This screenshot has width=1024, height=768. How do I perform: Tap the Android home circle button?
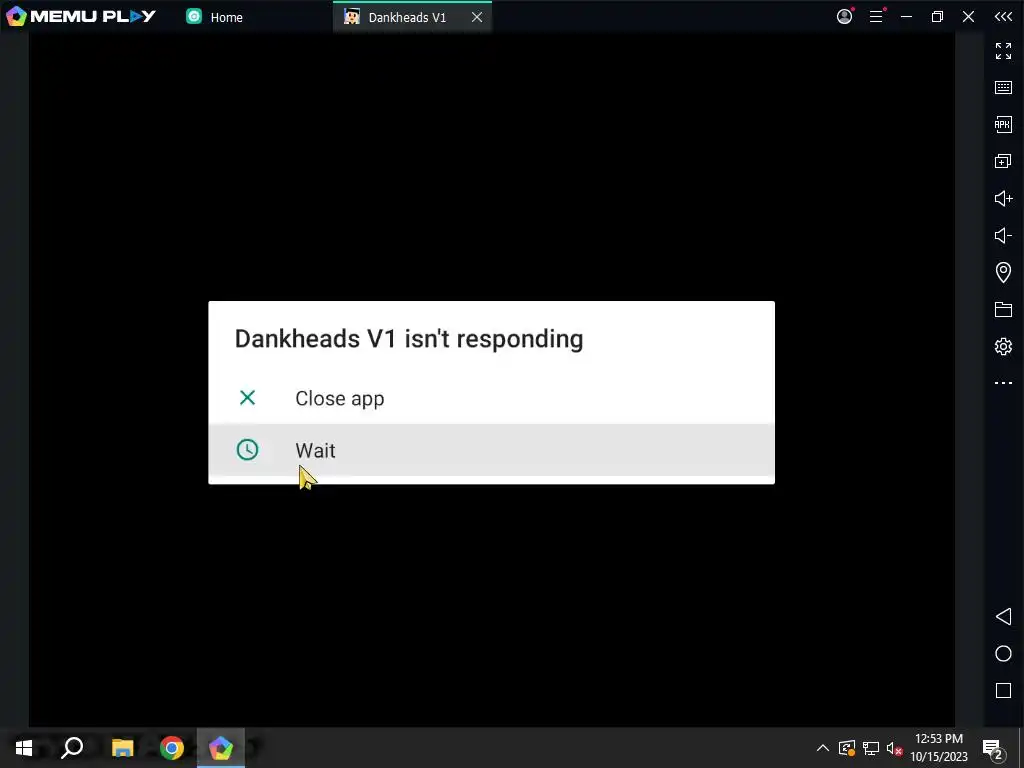[x=1003, y=654]
